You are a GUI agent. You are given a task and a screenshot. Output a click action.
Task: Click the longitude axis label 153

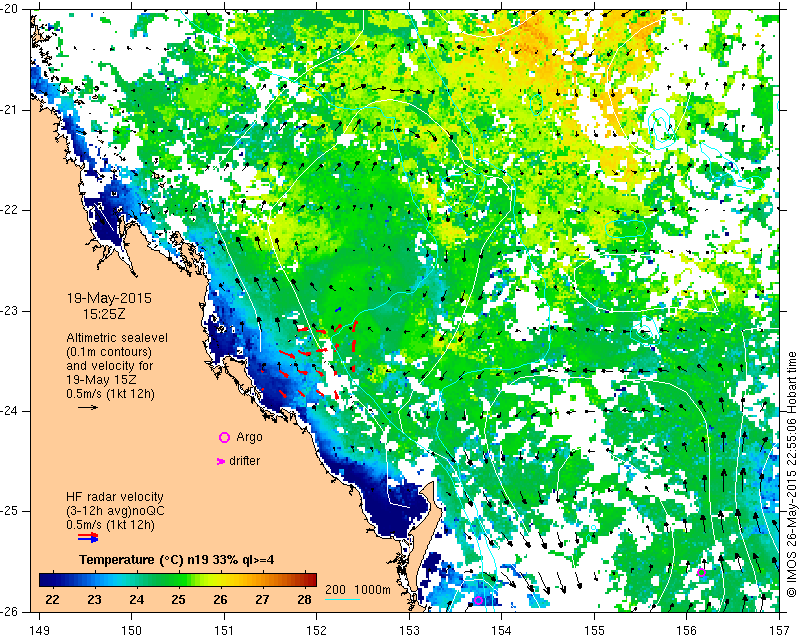tap(409, 631)
